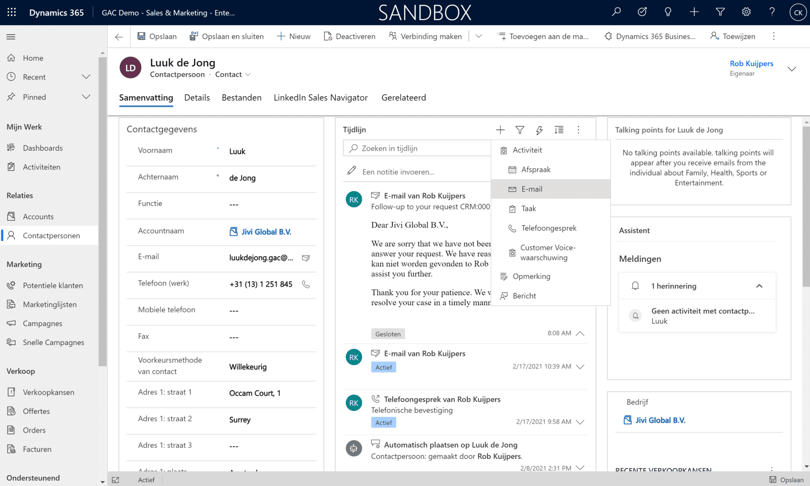Click Opslaan in the command bar
Screen dimensions: 810x486
(157, 36)
